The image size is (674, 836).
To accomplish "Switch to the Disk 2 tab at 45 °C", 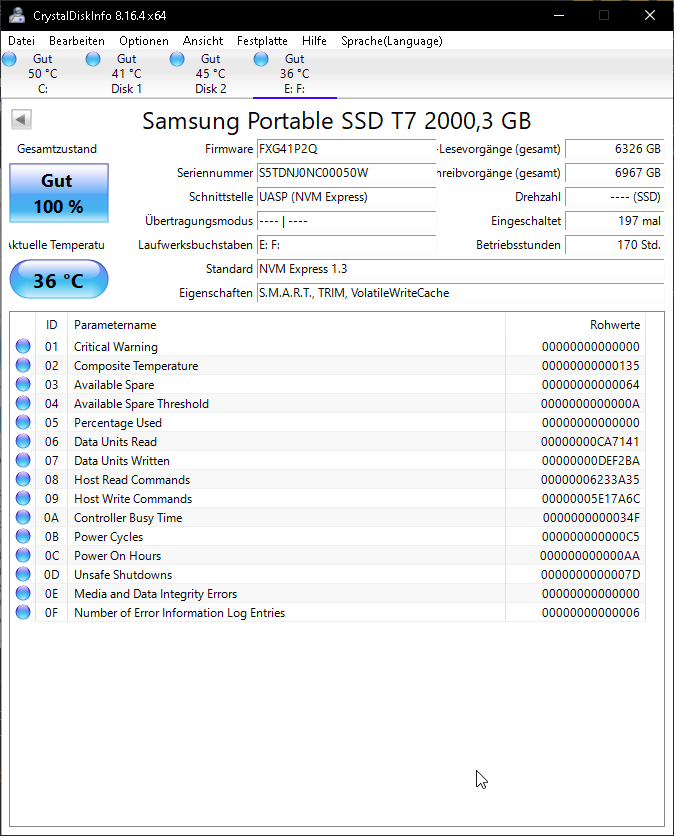I will point(211,74).
